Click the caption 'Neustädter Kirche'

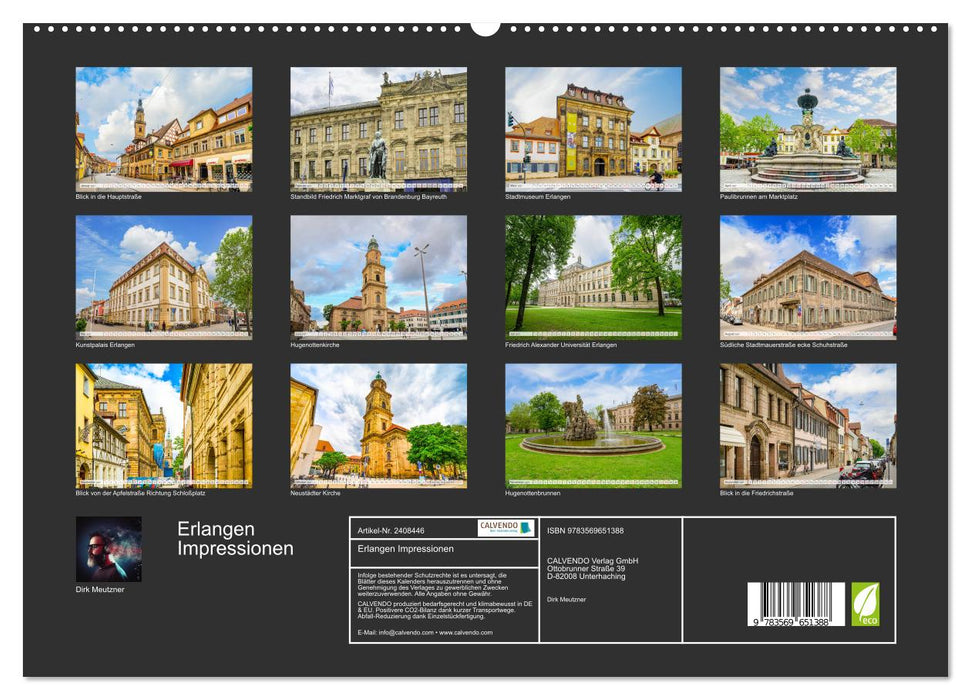coord(315,494)
